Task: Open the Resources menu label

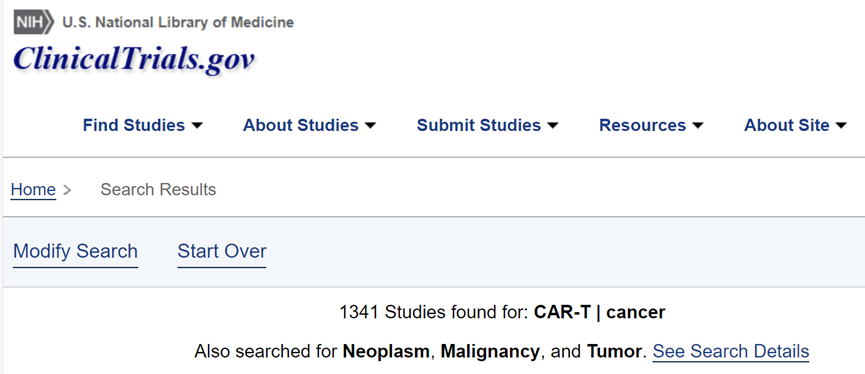Action: coord(642,125)
